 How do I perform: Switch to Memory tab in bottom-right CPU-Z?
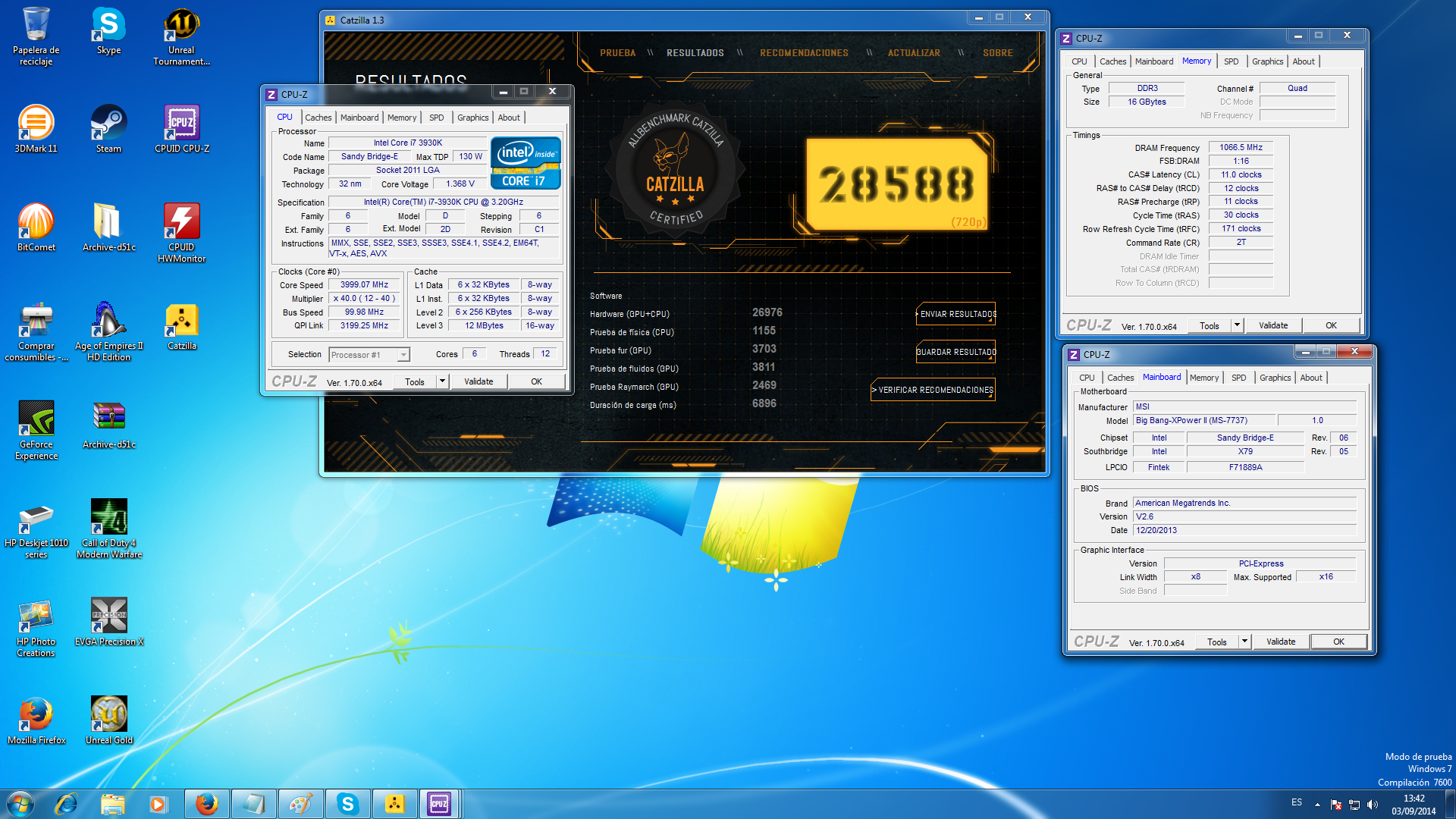point(1203,378)
